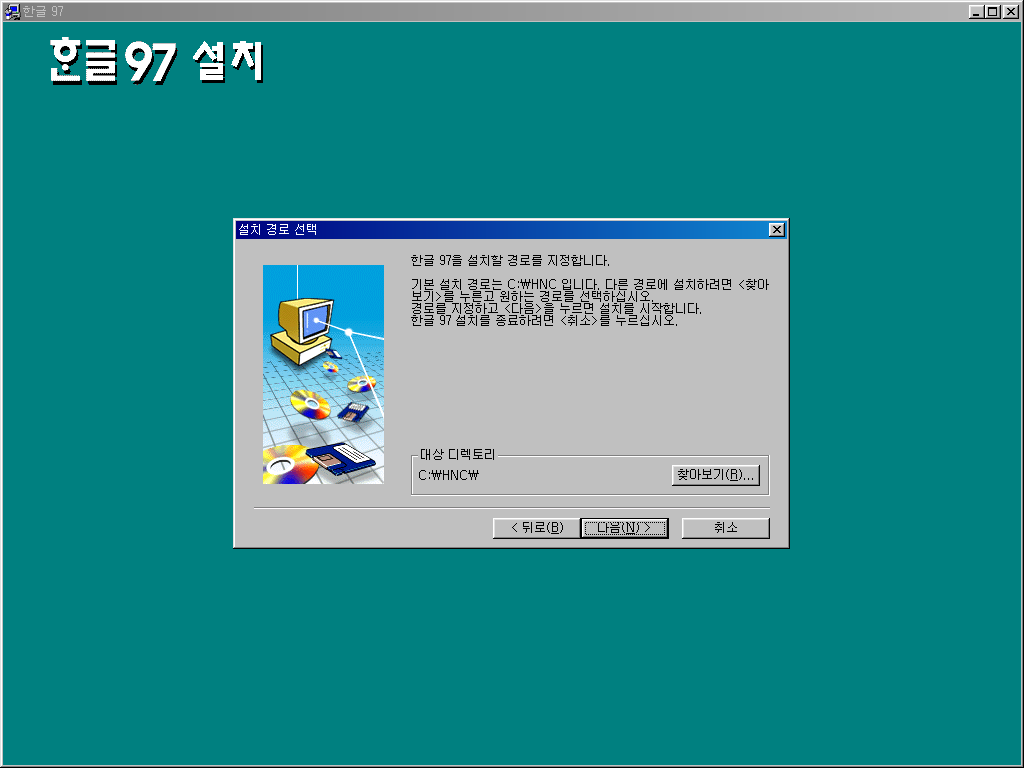Close the main 한글 97 setup window
The height and width of the screenshot is (768, 1024).
(1012, 11)
